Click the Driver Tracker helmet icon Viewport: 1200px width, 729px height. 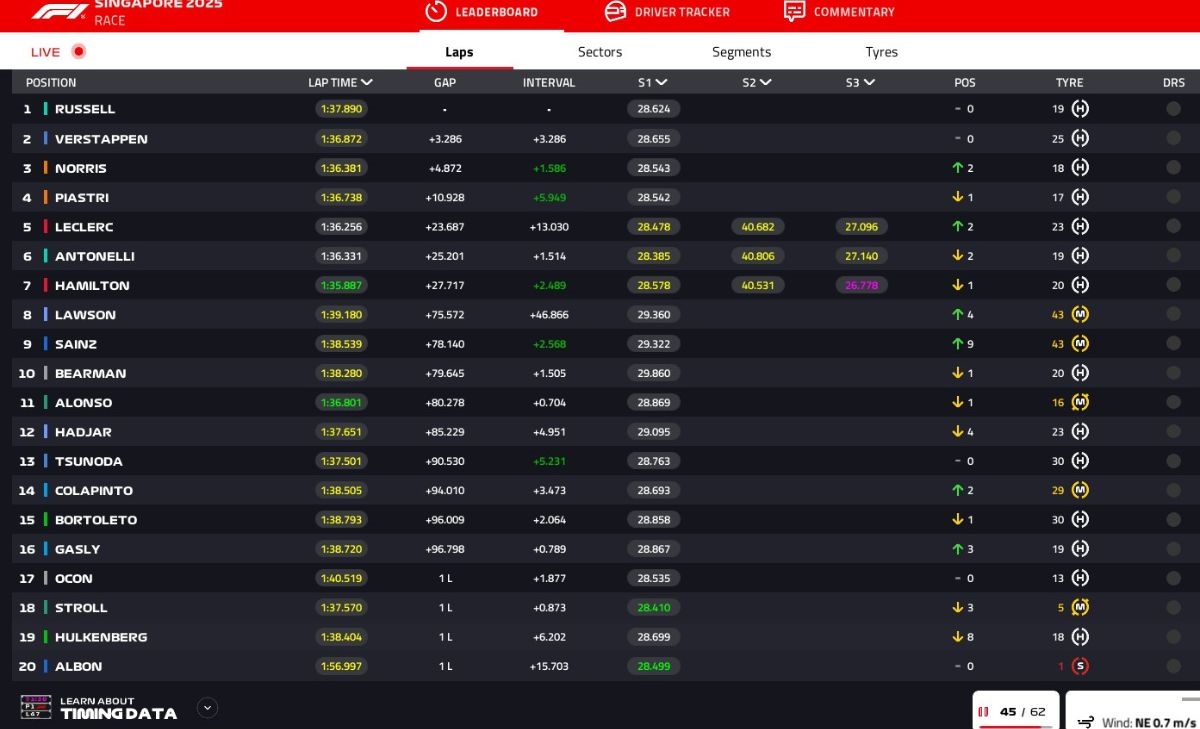click(615, 11)
